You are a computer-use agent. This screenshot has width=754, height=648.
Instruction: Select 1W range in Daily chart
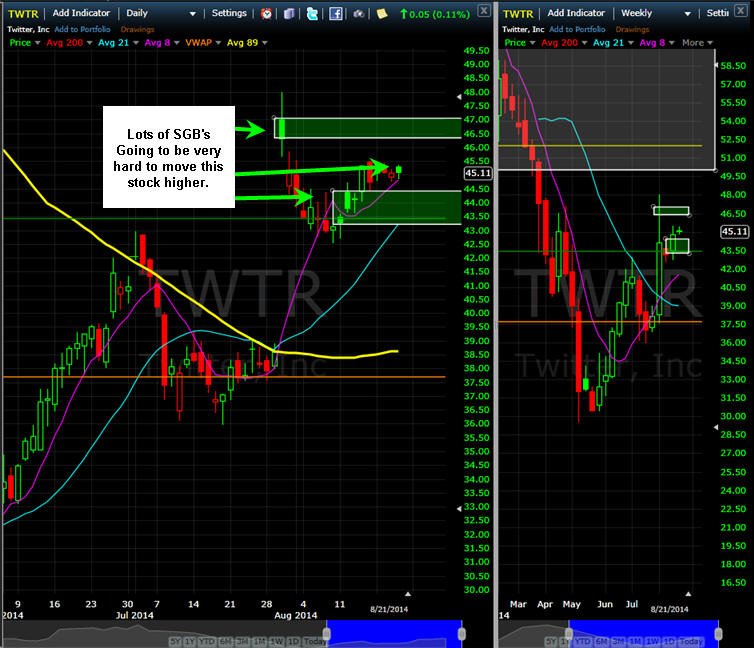click(276, 641)
